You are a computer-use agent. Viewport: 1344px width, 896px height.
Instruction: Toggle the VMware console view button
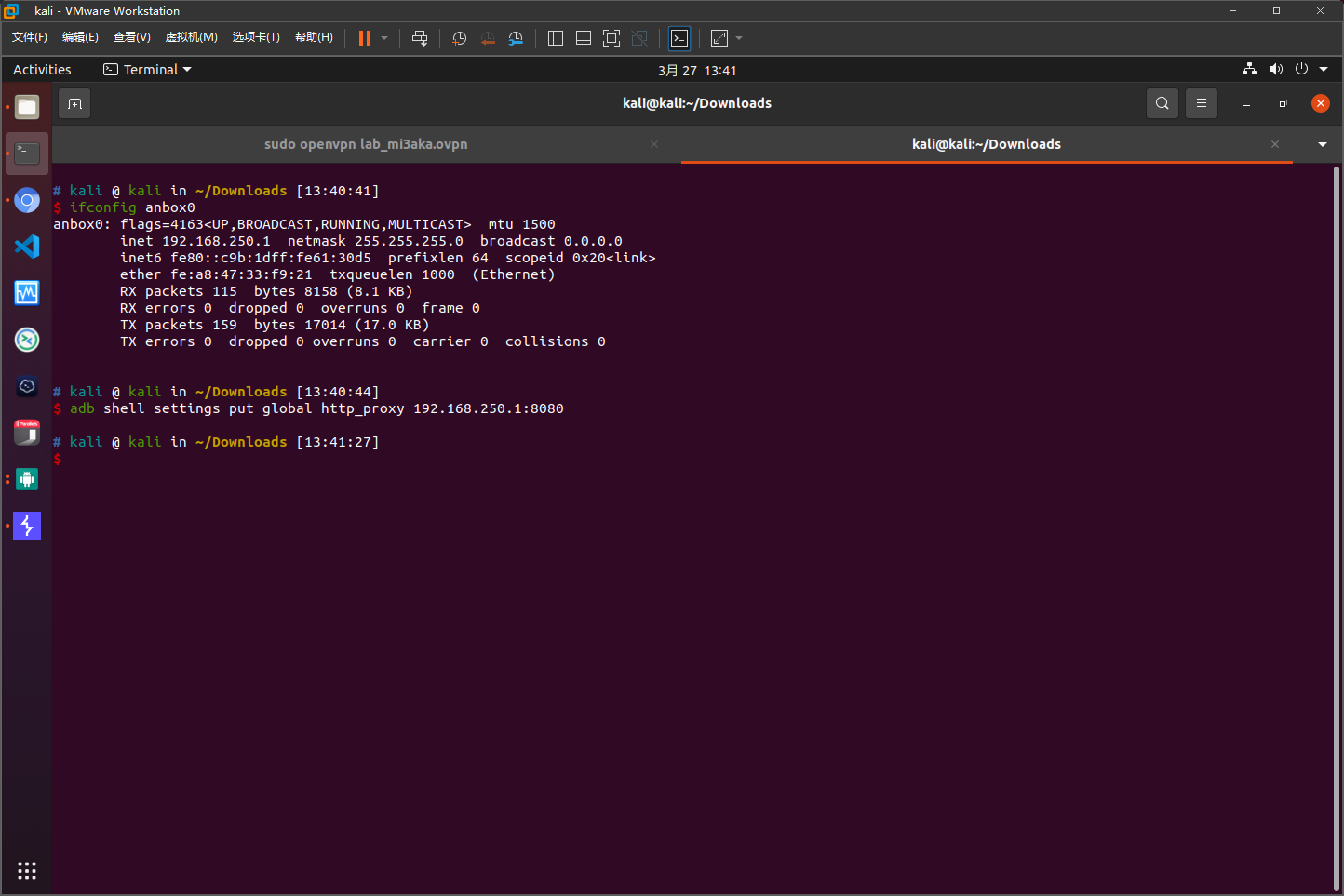point(679,38)
